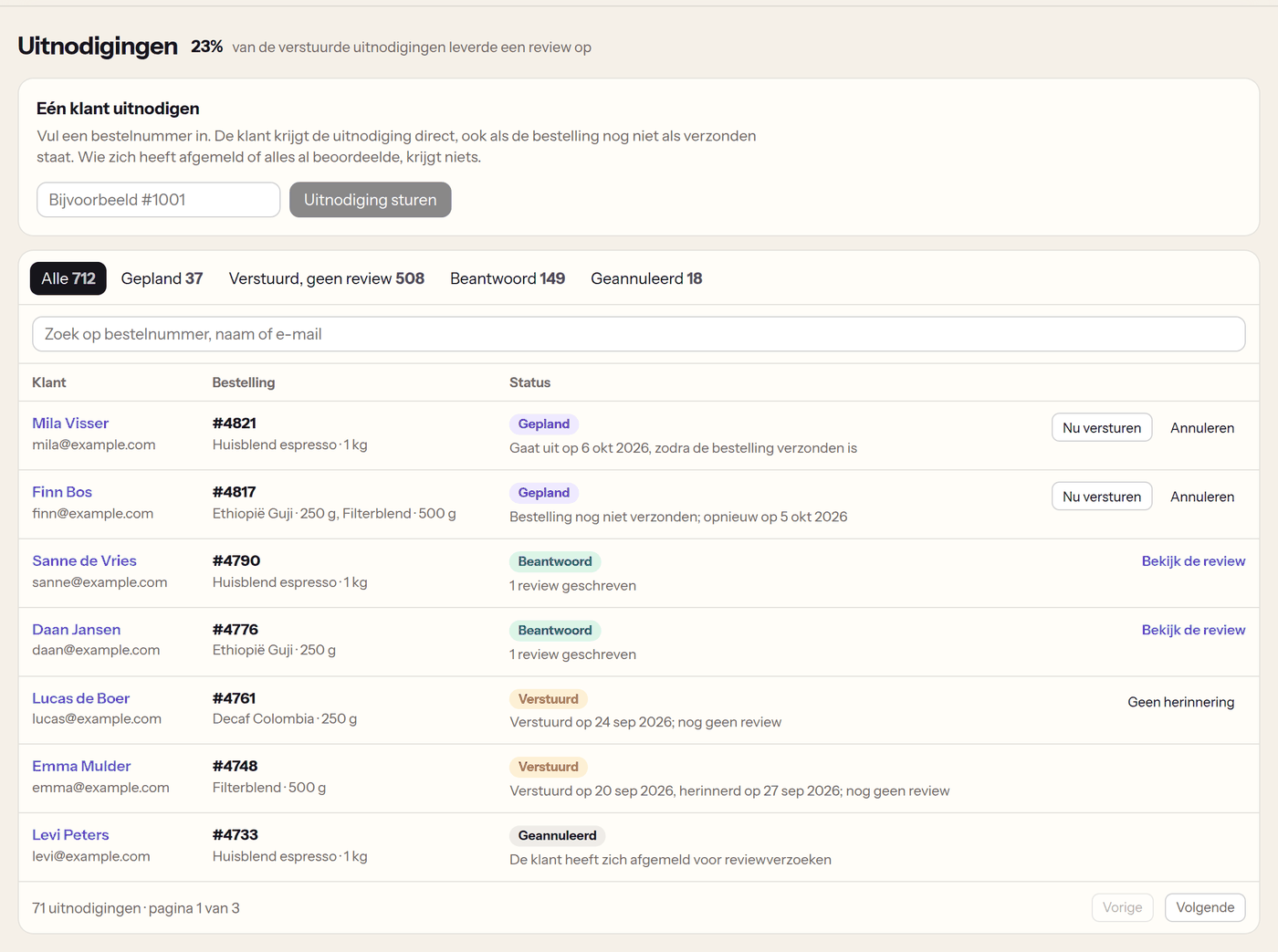Screen dimensions: 1278x952
Task: Switch to the 'Gepland 37' tab
Action: (x=162, y=278)
